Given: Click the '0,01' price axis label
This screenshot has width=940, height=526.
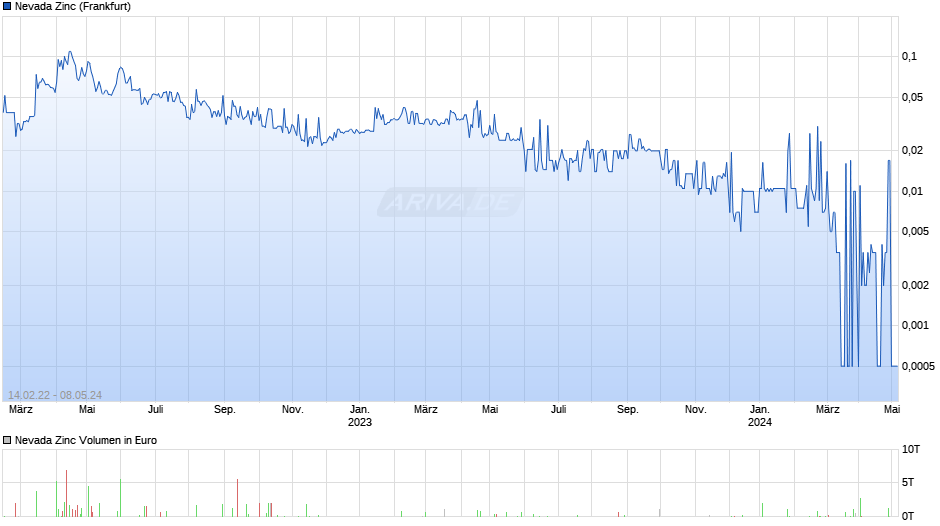Looking at the screenshot, I should click(912, 191).
